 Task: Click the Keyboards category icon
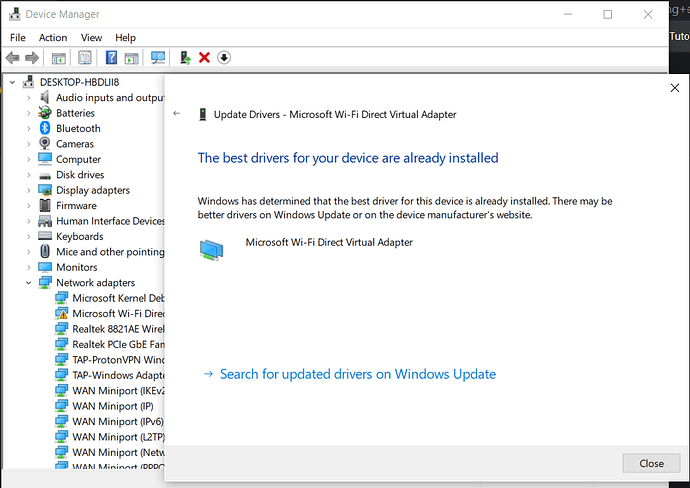pos(44,236)
